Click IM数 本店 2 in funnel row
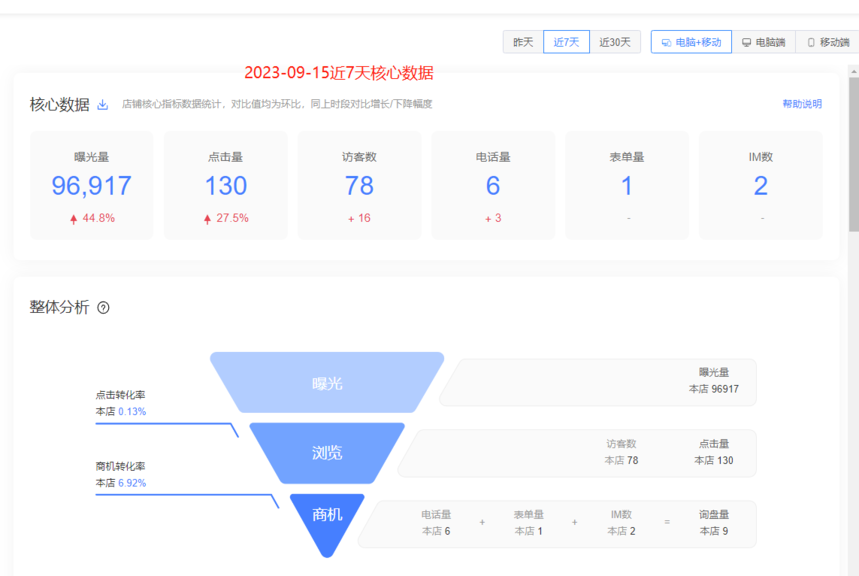Viewport: 859px width, 576px height. pos(621,523)
